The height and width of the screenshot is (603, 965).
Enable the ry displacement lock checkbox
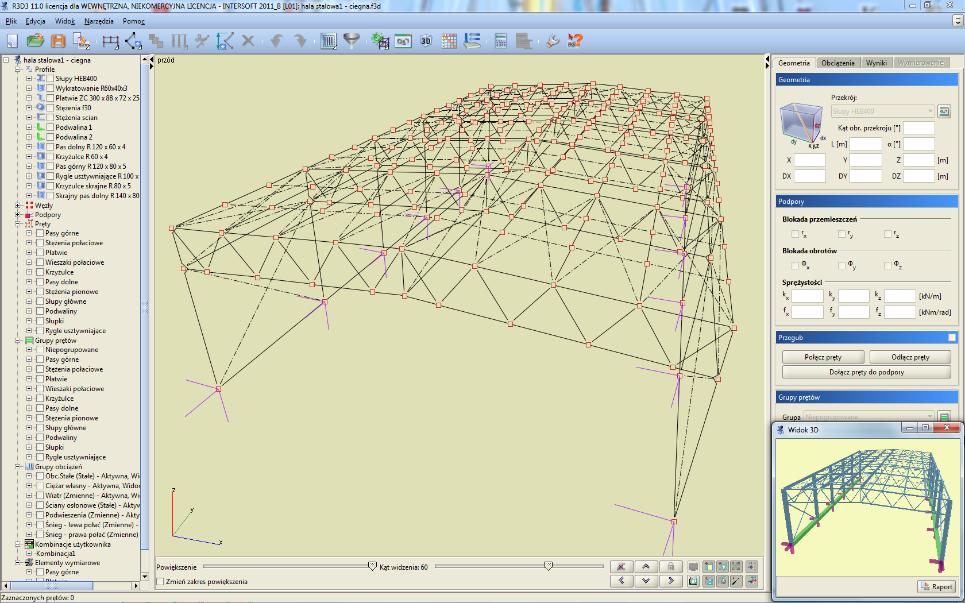pos(841,234)
